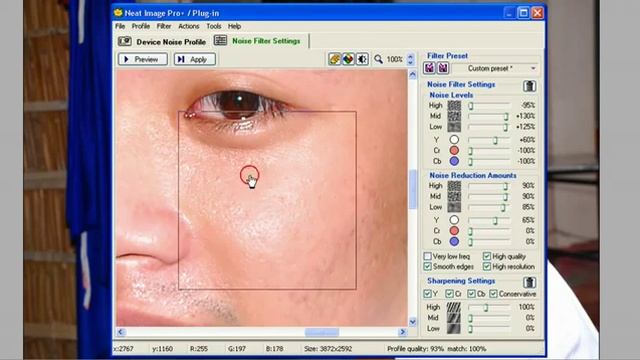
Task: Click the brightness/contrast viewer toolbar icon
Action: (362, 59)
